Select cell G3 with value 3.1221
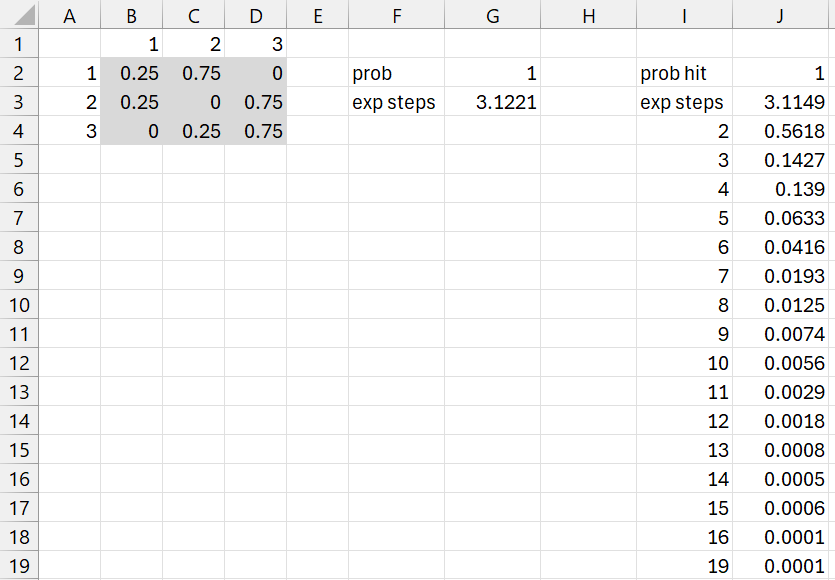 493,101
